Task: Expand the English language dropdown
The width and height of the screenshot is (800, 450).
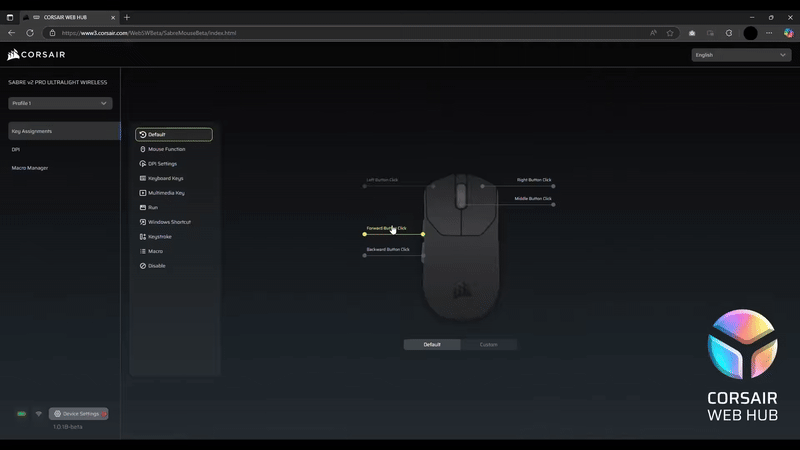Action: click(741, 55)
